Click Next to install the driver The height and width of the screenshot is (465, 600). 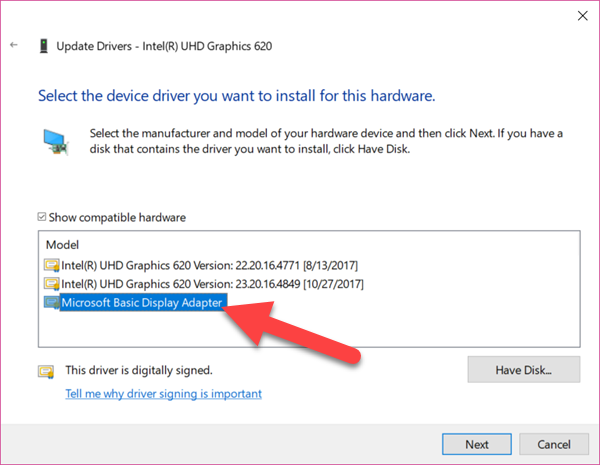[x=477, y=444]
